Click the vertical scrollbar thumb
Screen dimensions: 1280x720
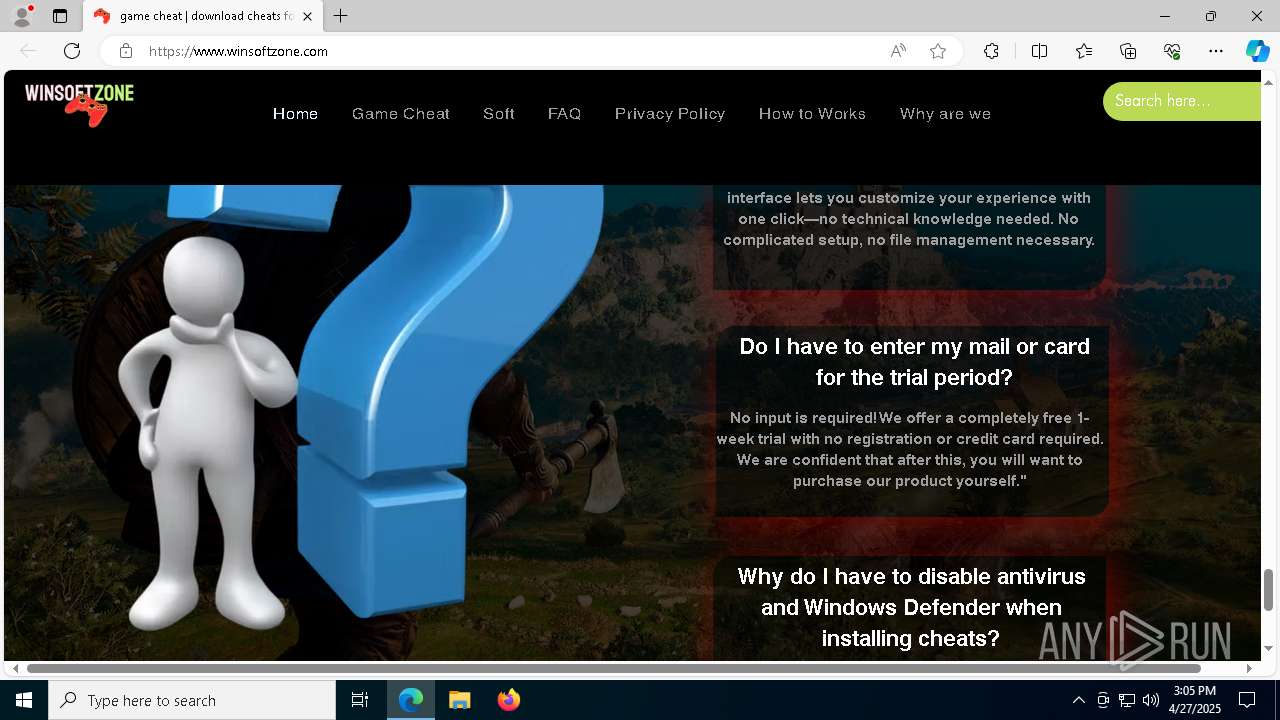tap(1269, 590)
